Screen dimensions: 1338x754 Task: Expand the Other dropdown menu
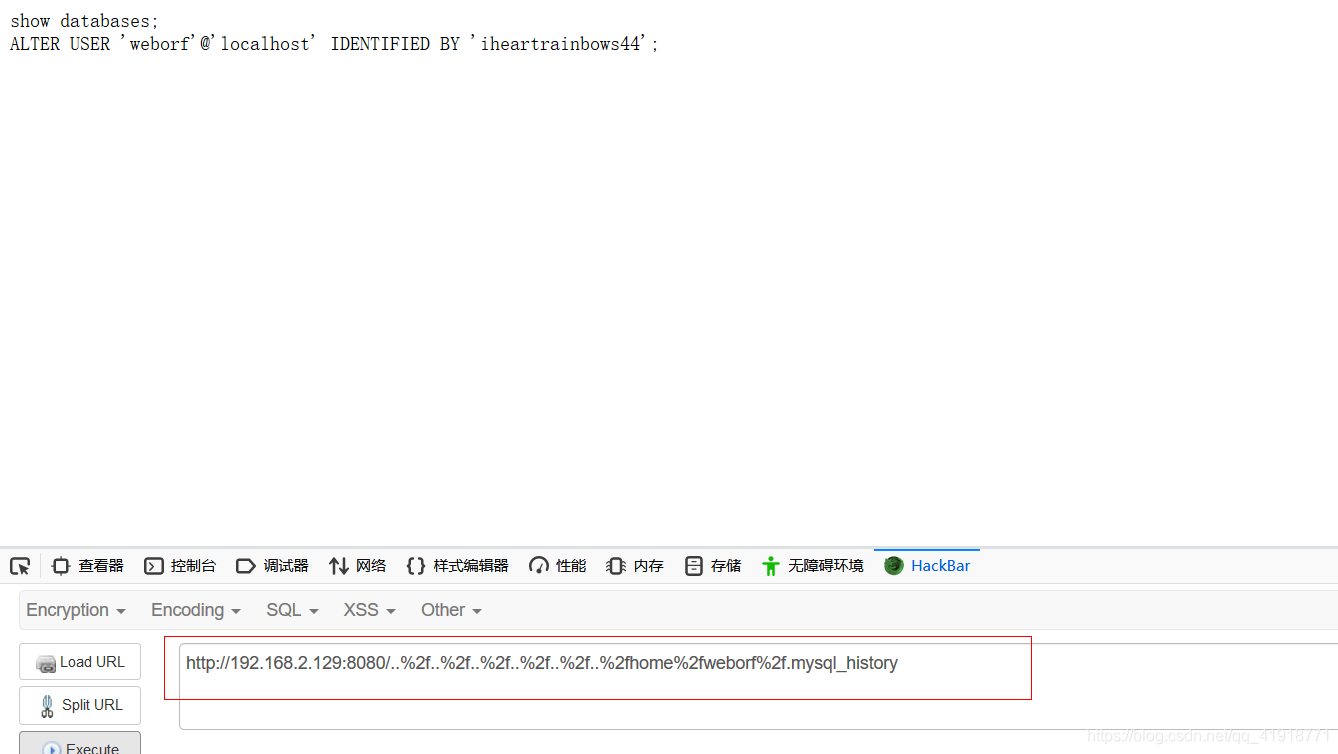point(451,610)
